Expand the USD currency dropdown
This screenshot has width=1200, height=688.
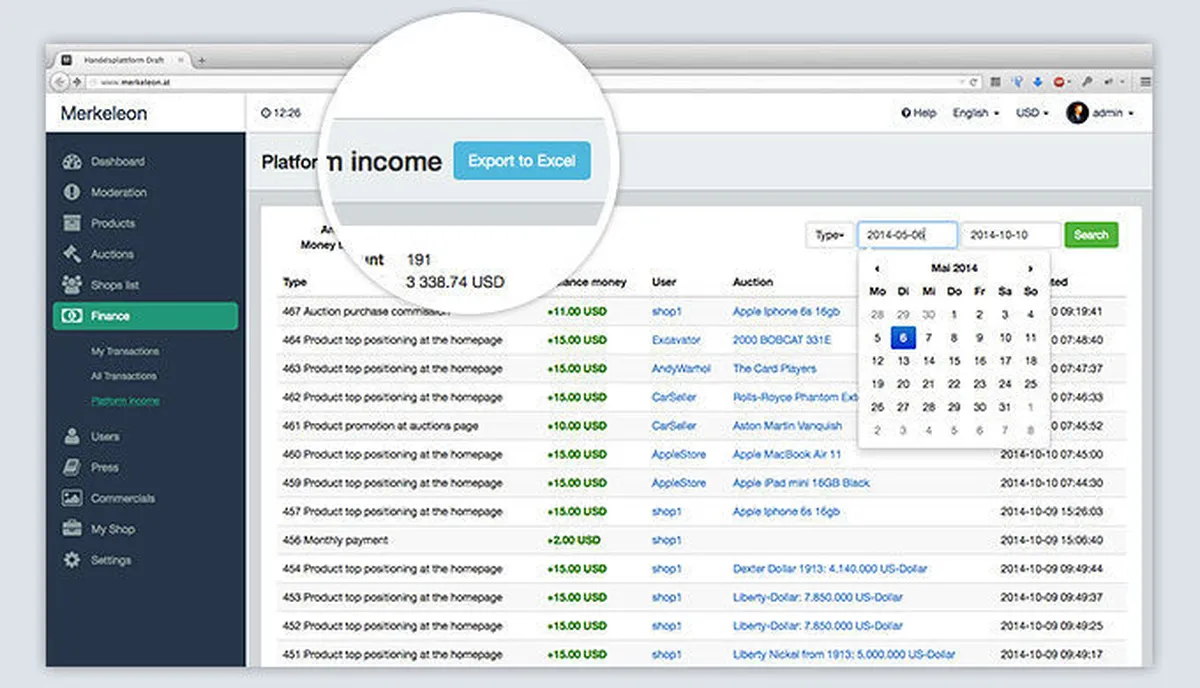tap(1032, 113)
